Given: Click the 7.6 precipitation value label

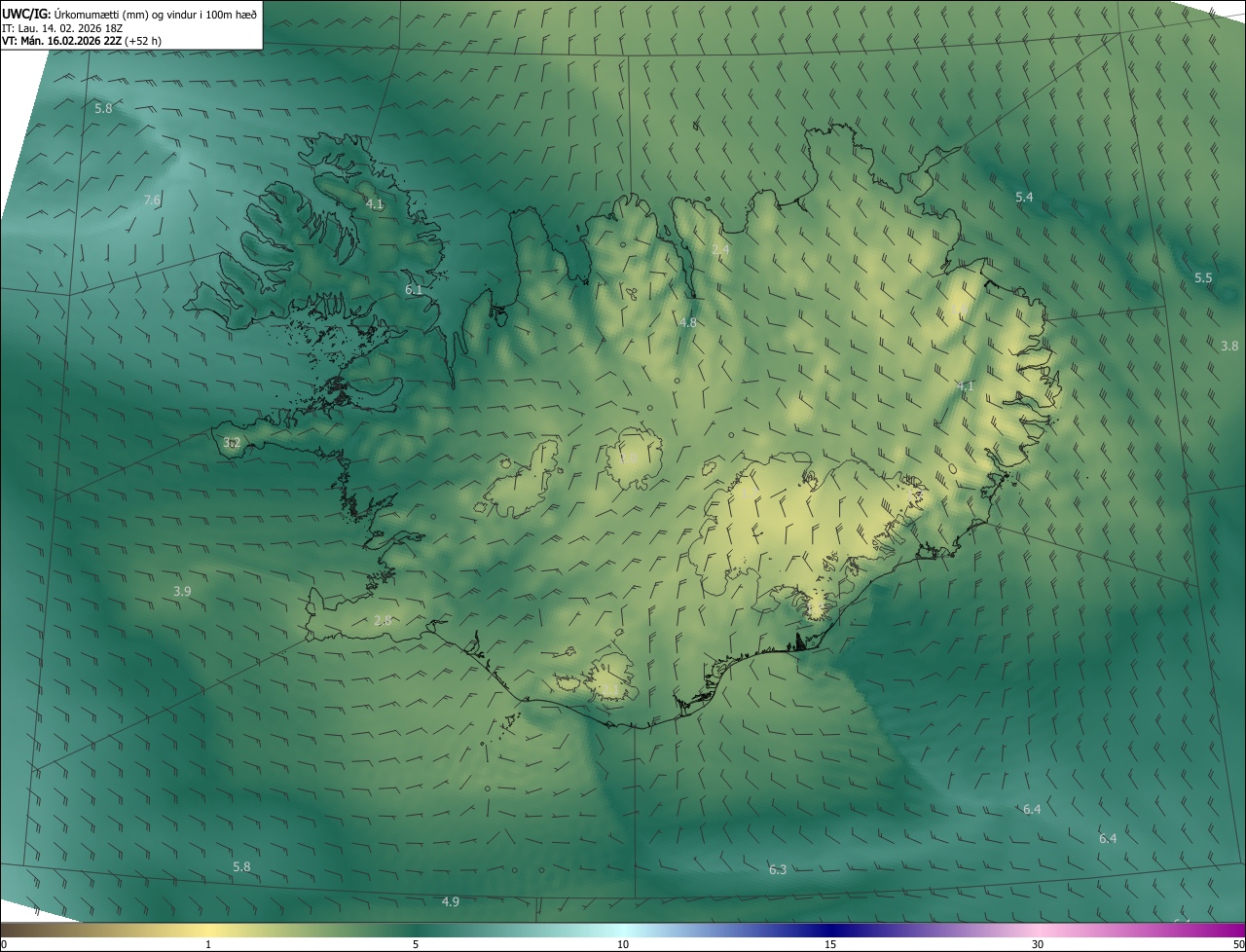Looking at the screenshot, I should pyautogui.click(x=152, y=201).
